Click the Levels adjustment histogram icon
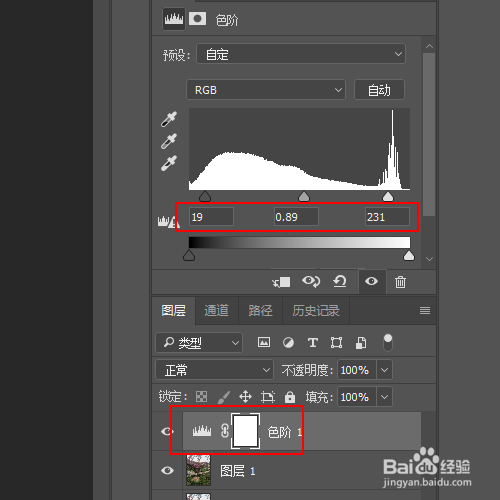The image size is (500, 500). (174, 19)
